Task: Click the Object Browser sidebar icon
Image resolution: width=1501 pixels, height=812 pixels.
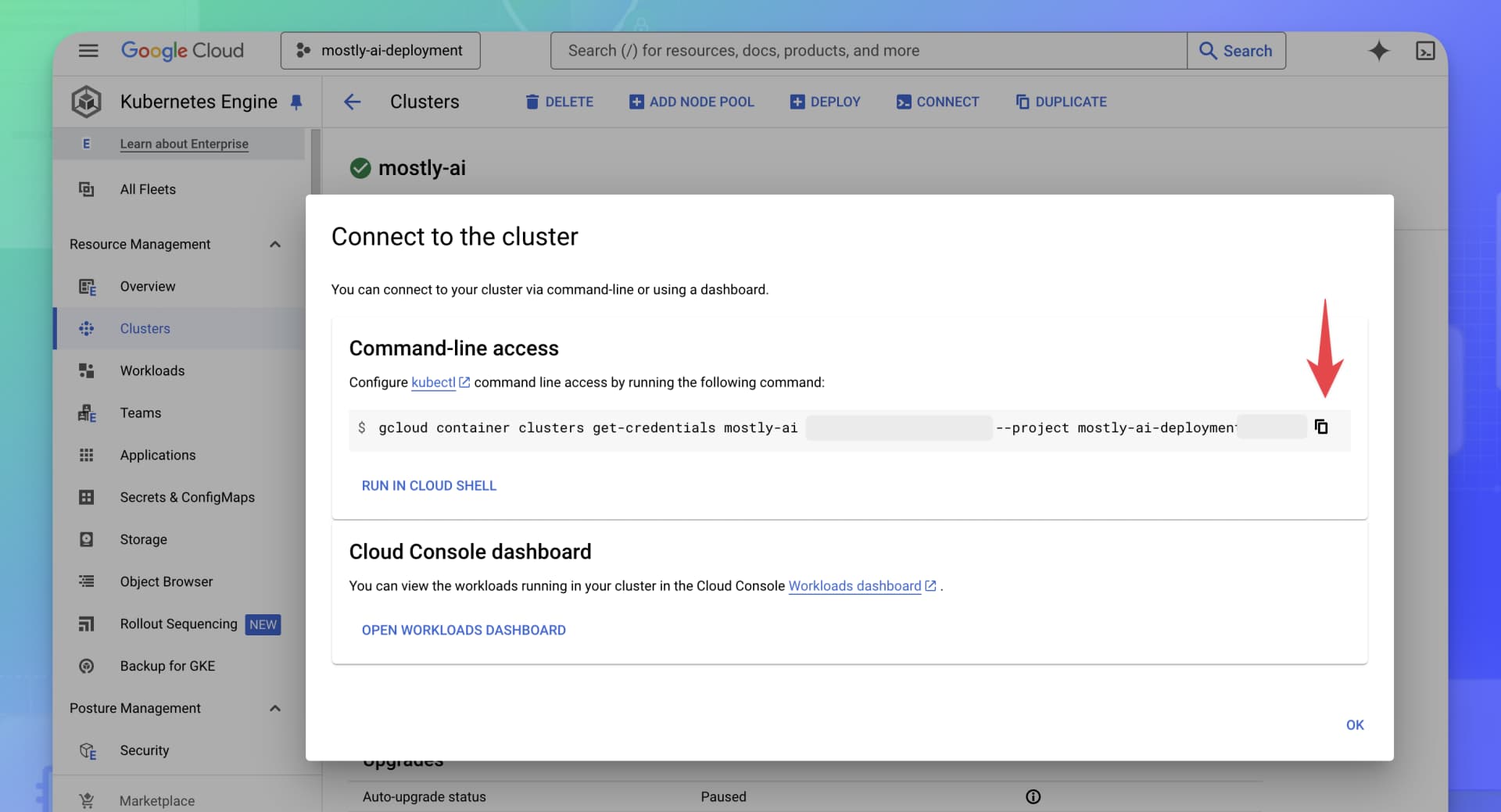Action: (x=88, y=581)
